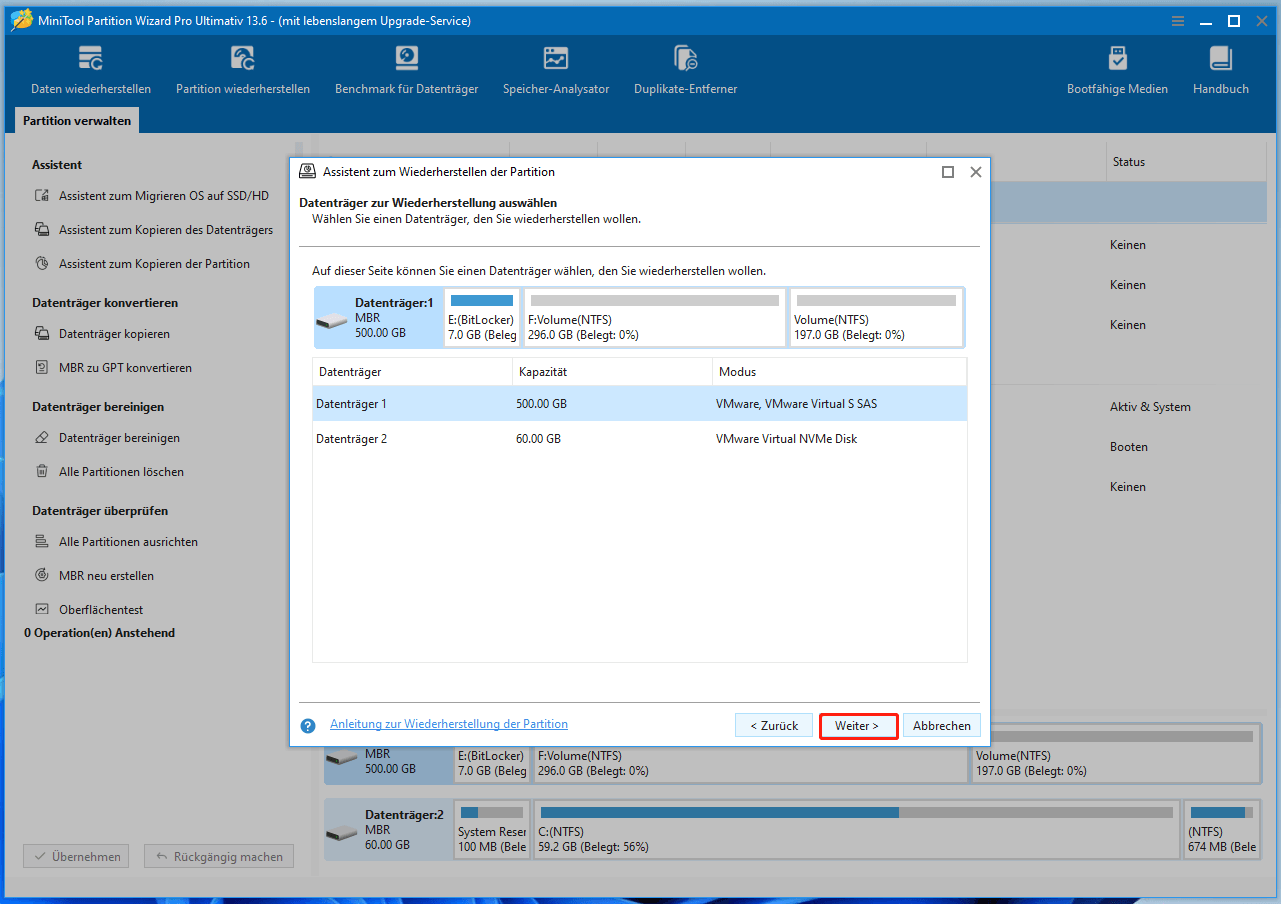This screenshot has height=904, width=1281.
Task: Open the Anleitung zur Wiederherstellung der Partition link
Action: coord(448,724)
